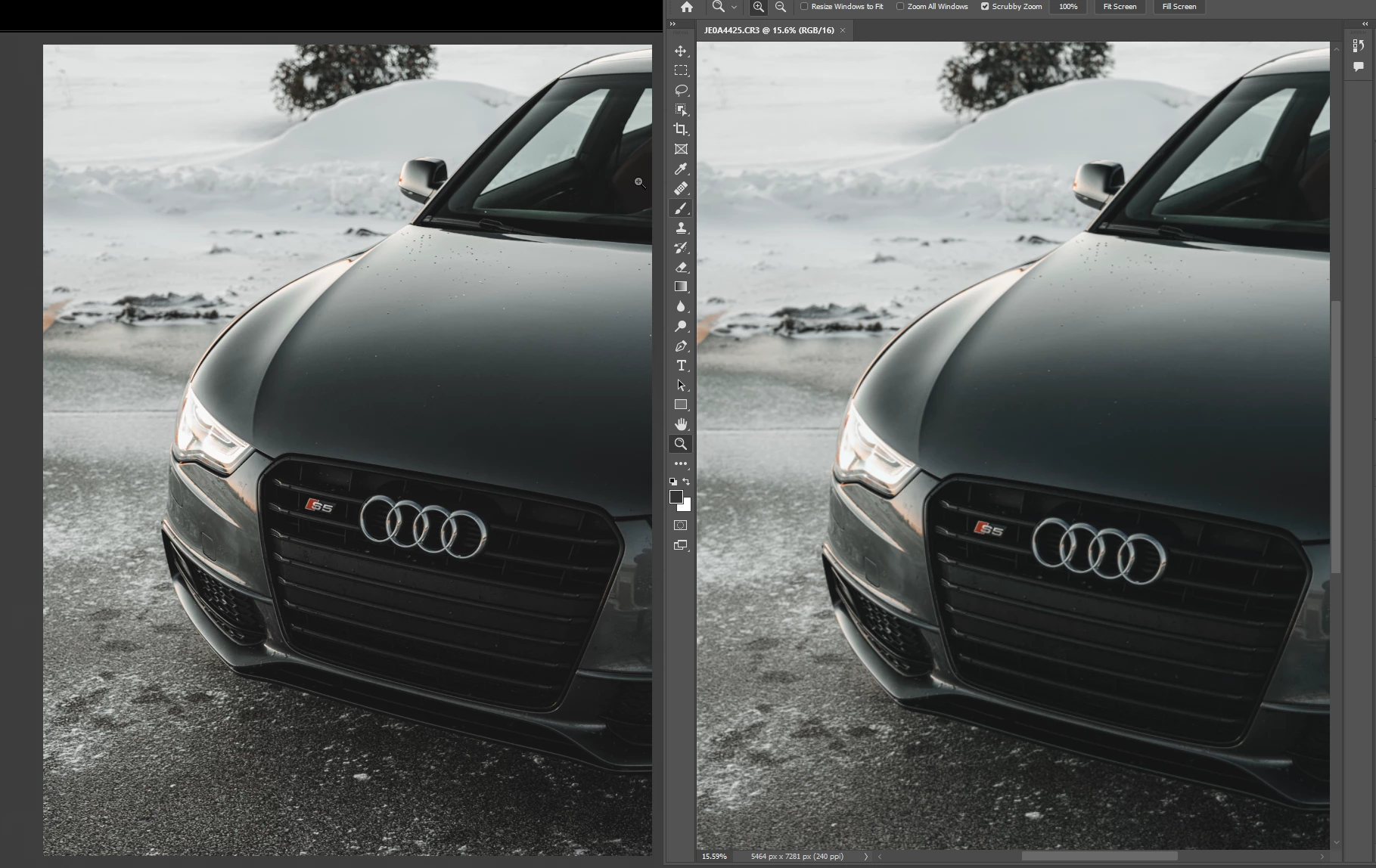Click the Fit Screen button
Viewport: 1376px width, 868px height.
(x=1120, y=7)
